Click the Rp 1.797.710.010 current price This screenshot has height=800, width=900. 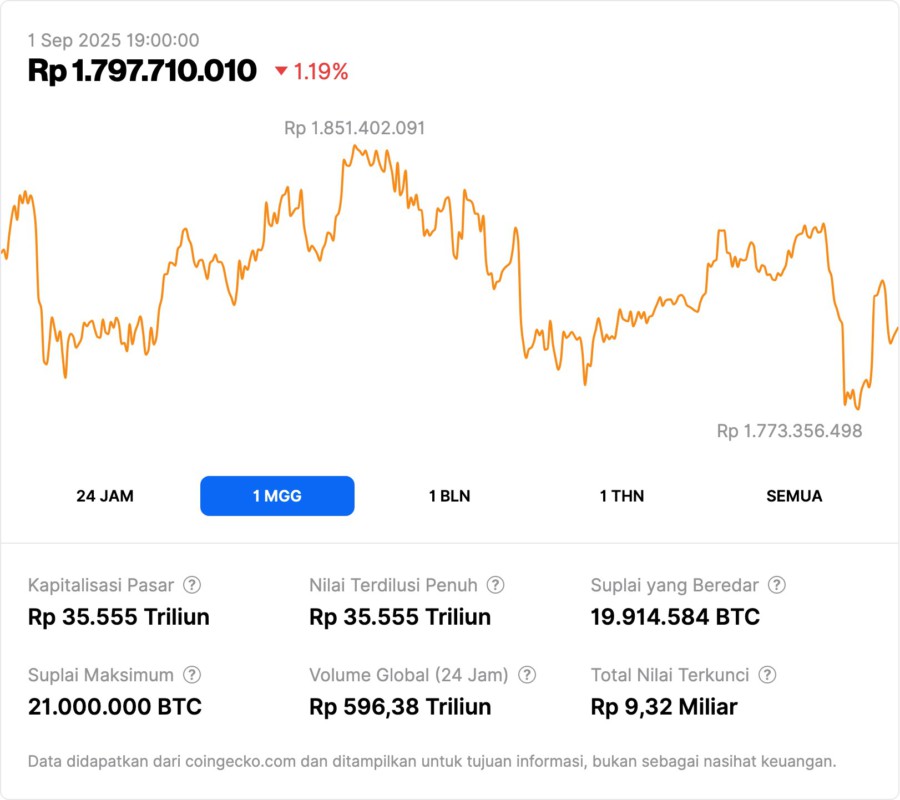(142, 71)
